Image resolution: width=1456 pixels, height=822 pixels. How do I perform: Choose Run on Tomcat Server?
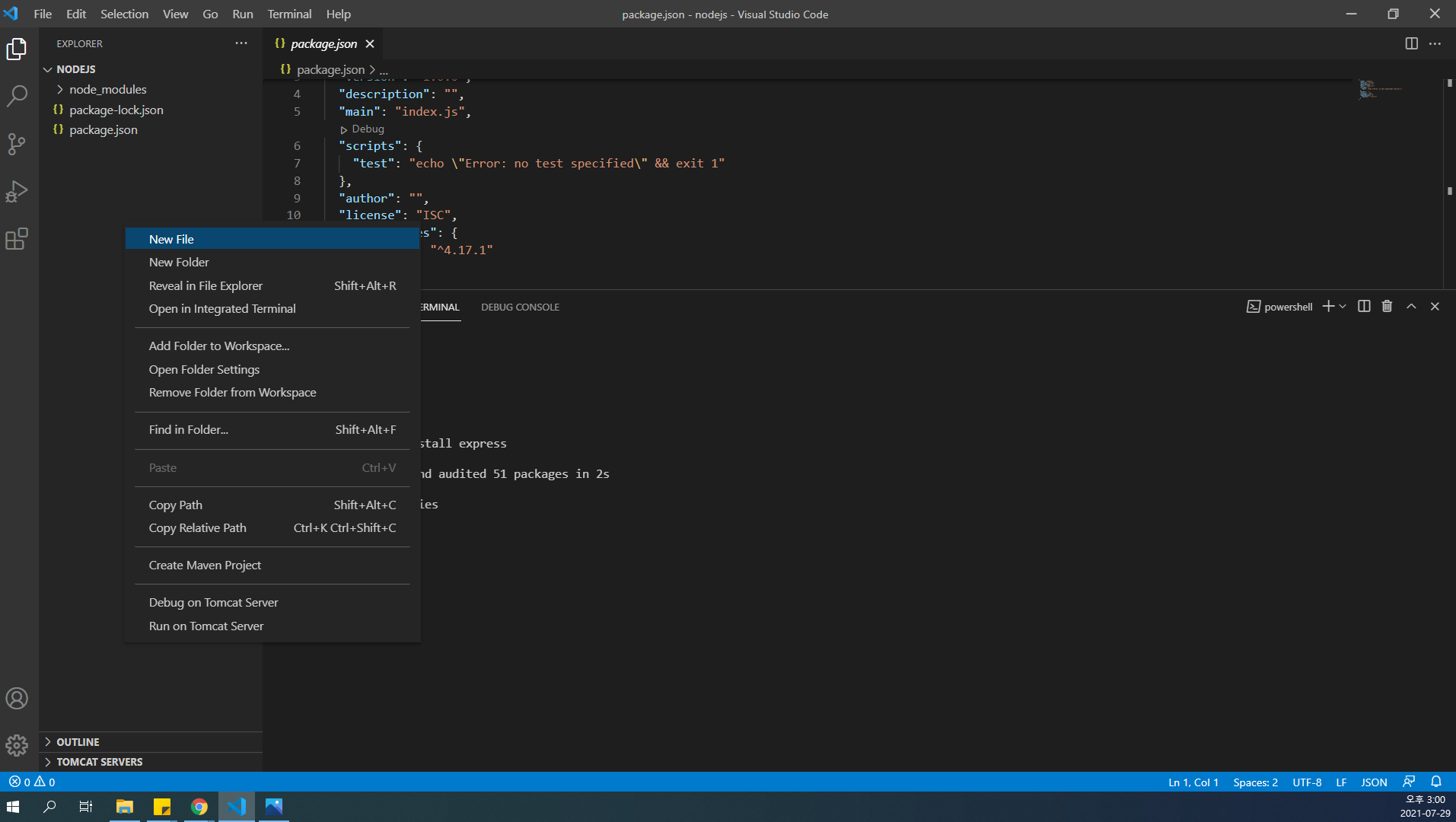pyautogui.click(x=272, y=626)
